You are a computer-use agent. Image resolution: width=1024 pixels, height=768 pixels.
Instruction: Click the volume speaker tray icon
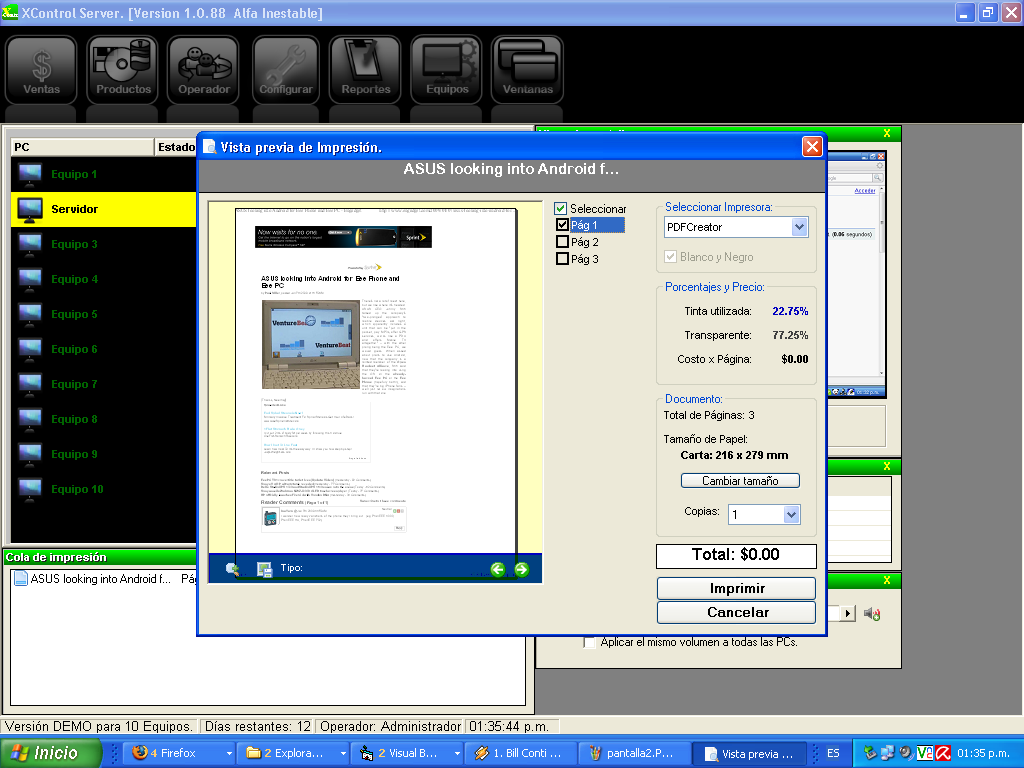[906, 753]
